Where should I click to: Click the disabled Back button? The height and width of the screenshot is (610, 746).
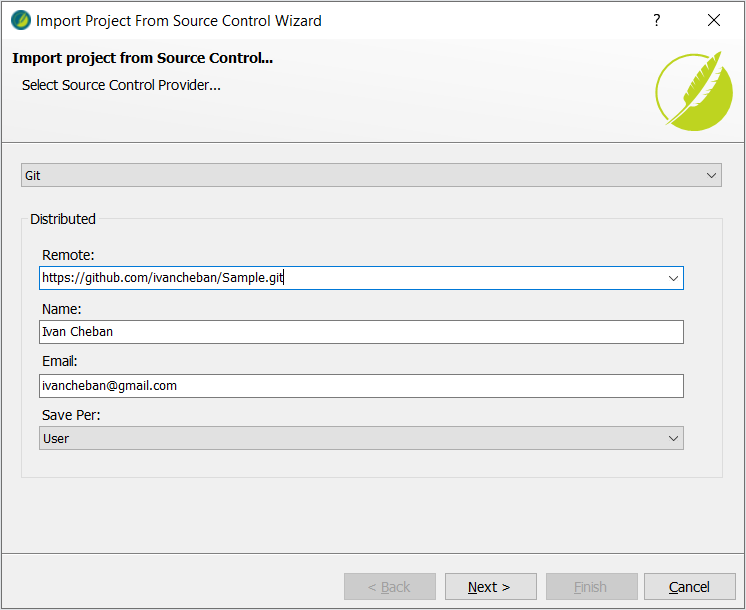390,587
